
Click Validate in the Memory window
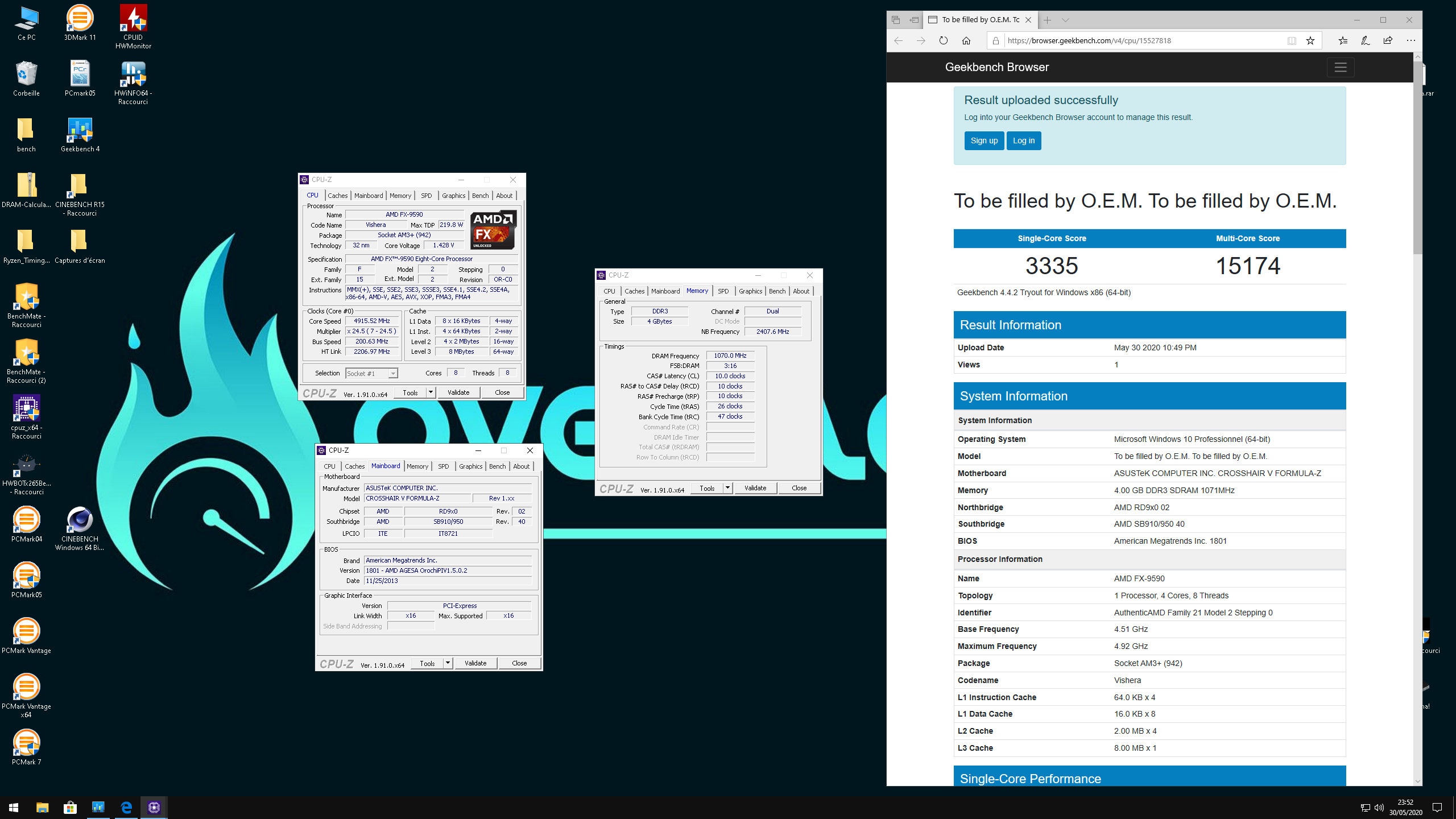click(x=755, y=488)
